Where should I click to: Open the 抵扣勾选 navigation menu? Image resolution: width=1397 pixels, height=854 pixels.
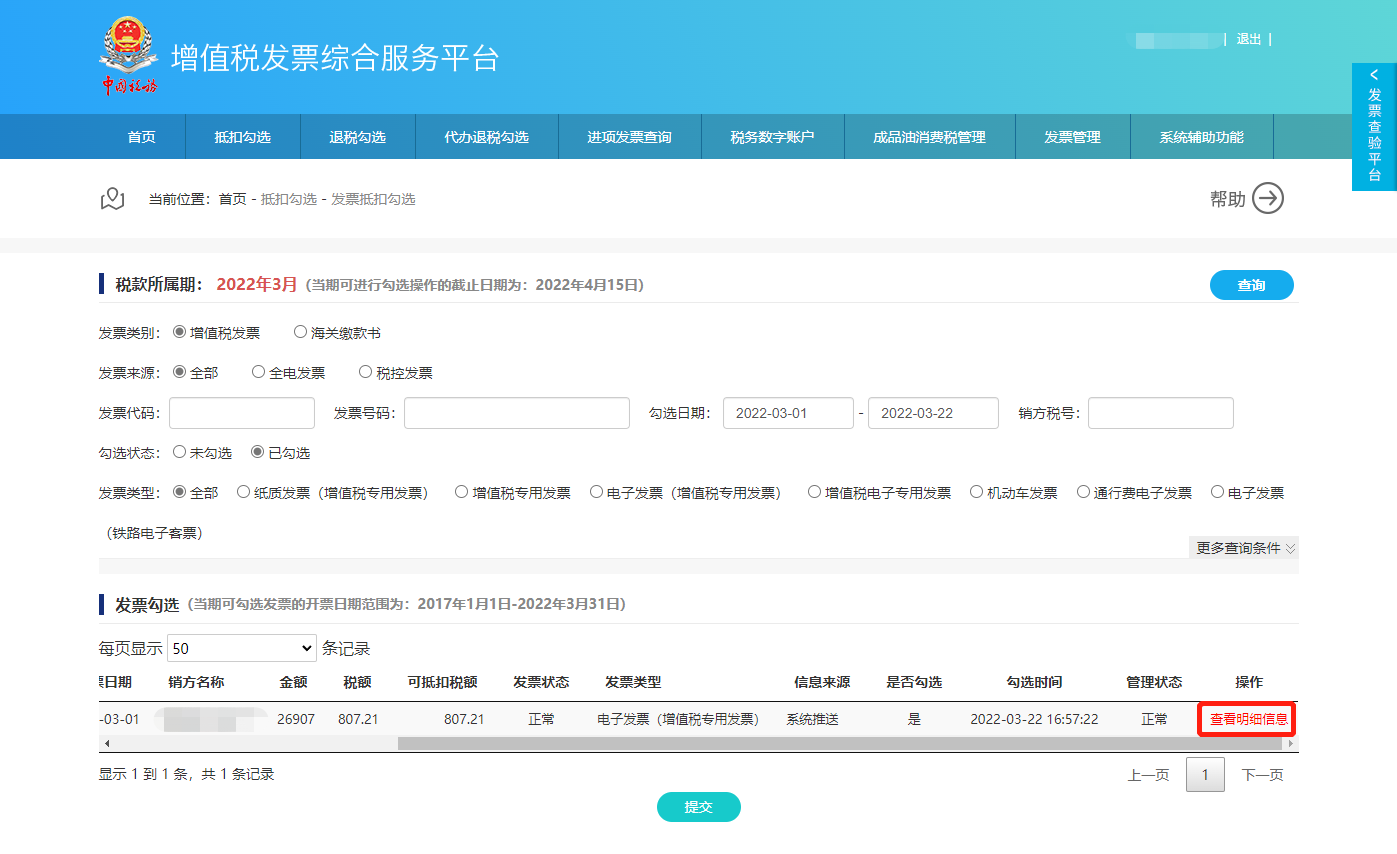coord(243,137)
